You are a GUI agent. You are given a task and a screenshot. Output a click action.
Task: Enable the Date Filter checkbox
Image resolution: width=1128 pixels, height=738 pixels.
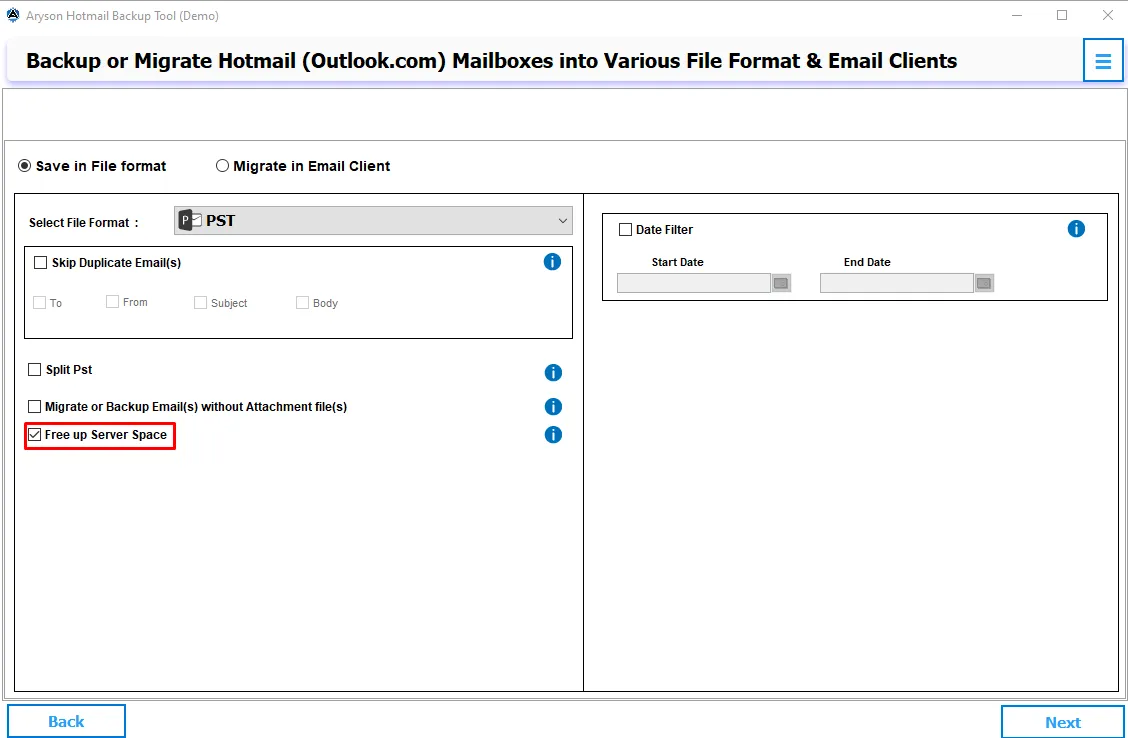pos(625,229)
